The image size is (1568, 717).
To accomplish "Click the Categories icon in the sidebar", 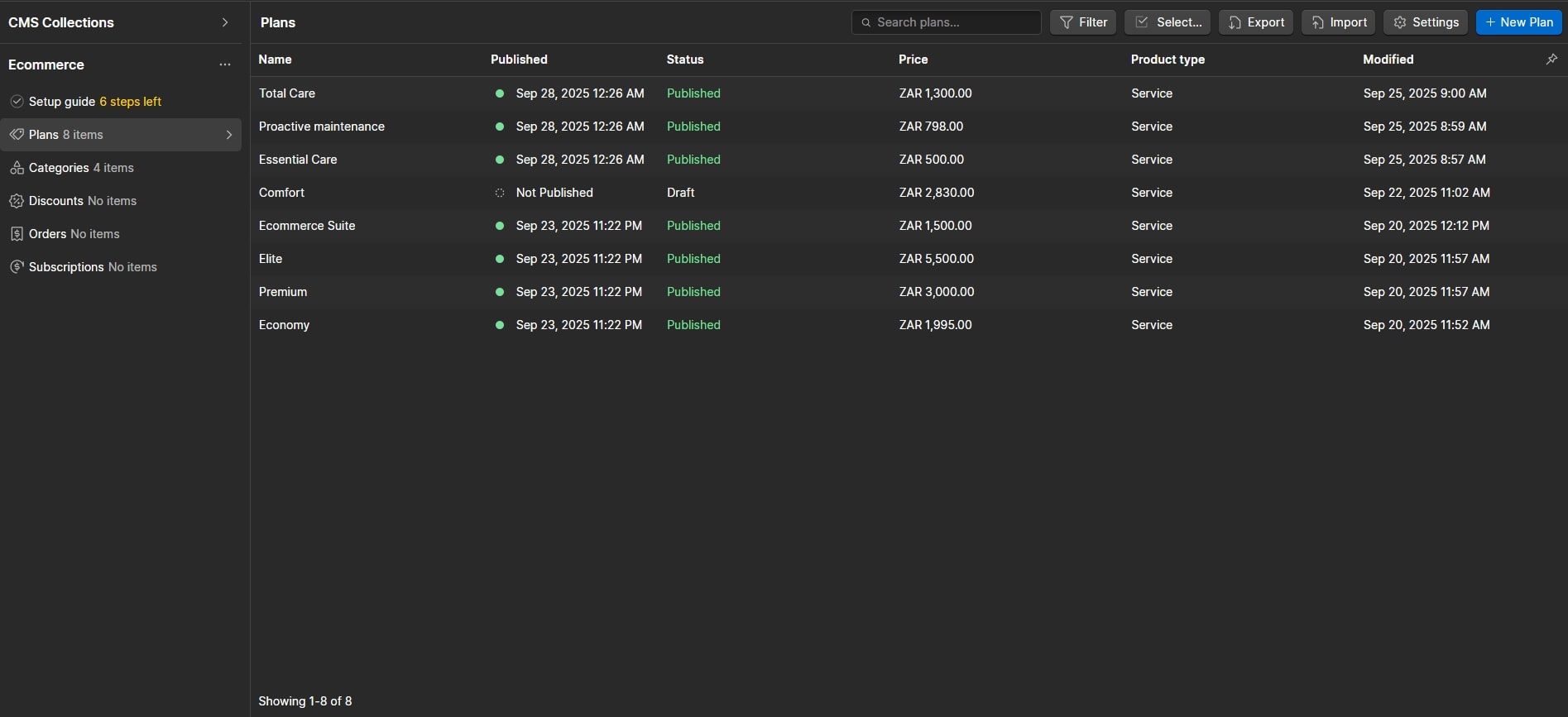I will point(17,167).
